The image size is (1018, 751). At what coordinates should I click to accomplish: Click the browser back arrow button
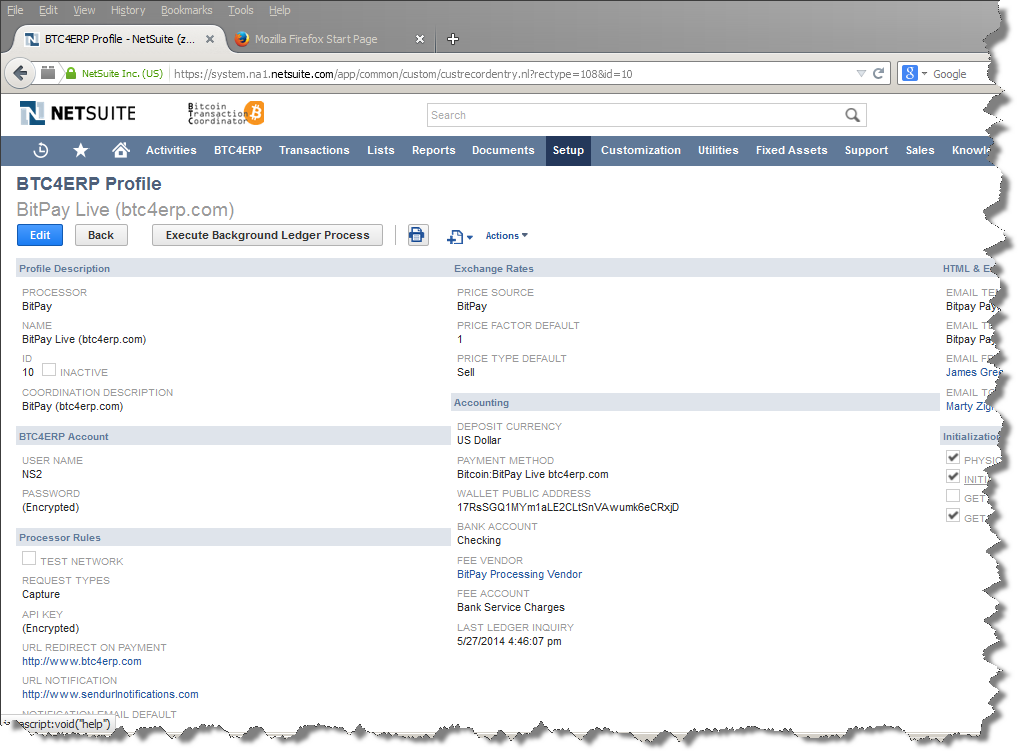(x=21, y=73)
